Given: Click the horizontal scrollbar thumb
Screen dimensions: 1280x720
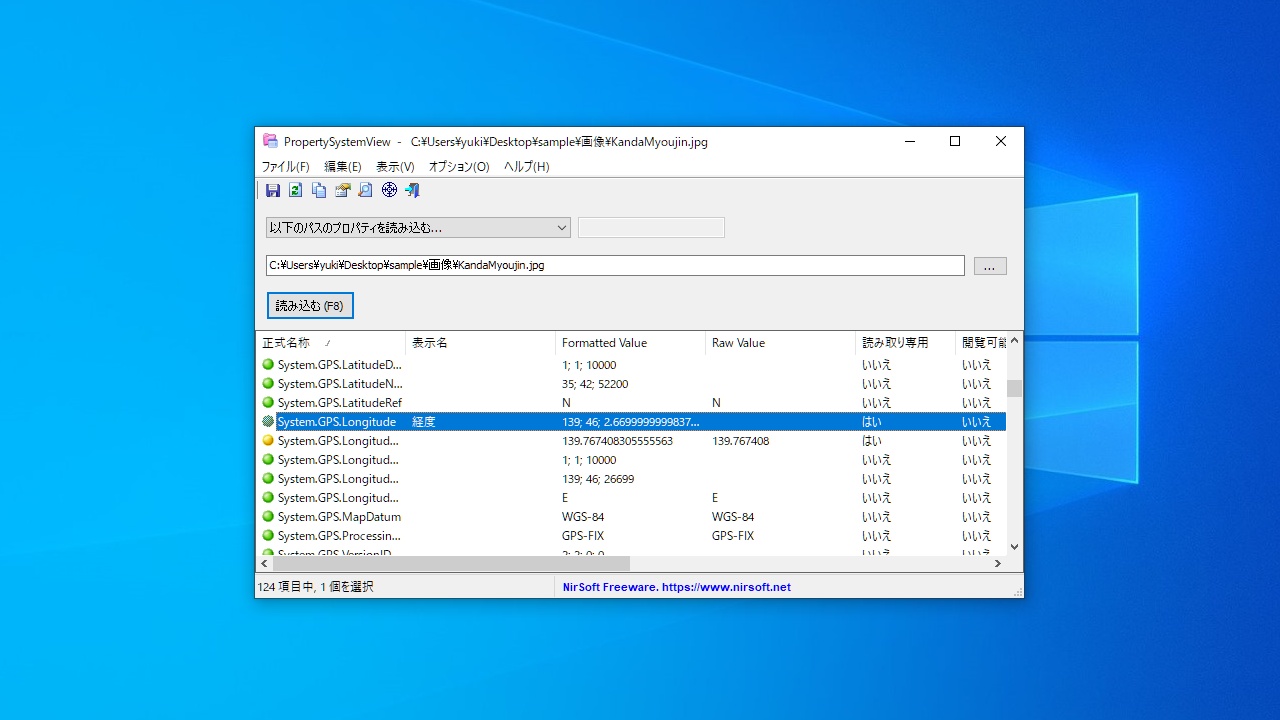Looking at the screenshot, I should [452, 564].
